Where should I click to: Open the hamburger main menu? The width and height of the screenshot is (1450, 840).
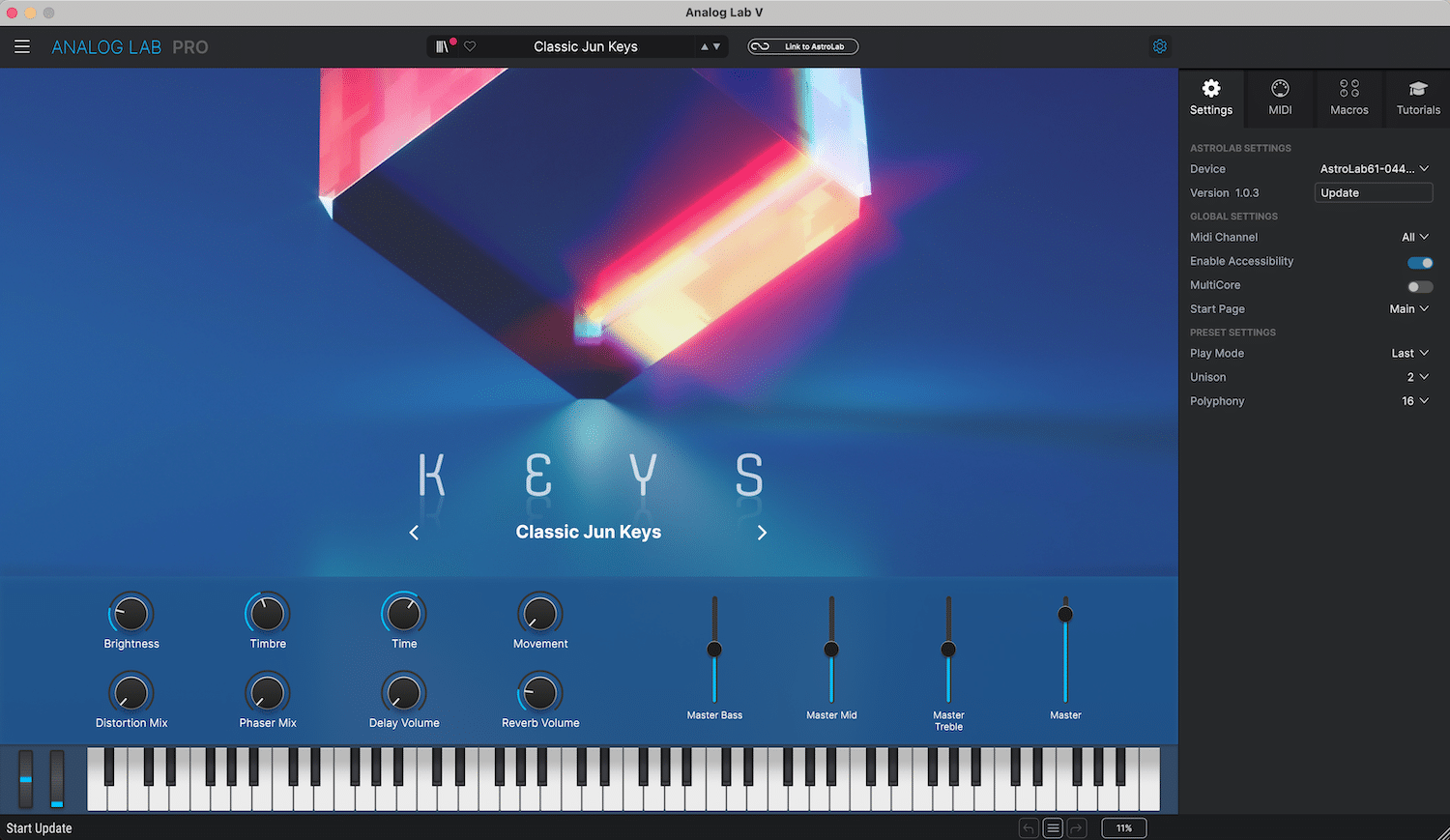[22, 46]
